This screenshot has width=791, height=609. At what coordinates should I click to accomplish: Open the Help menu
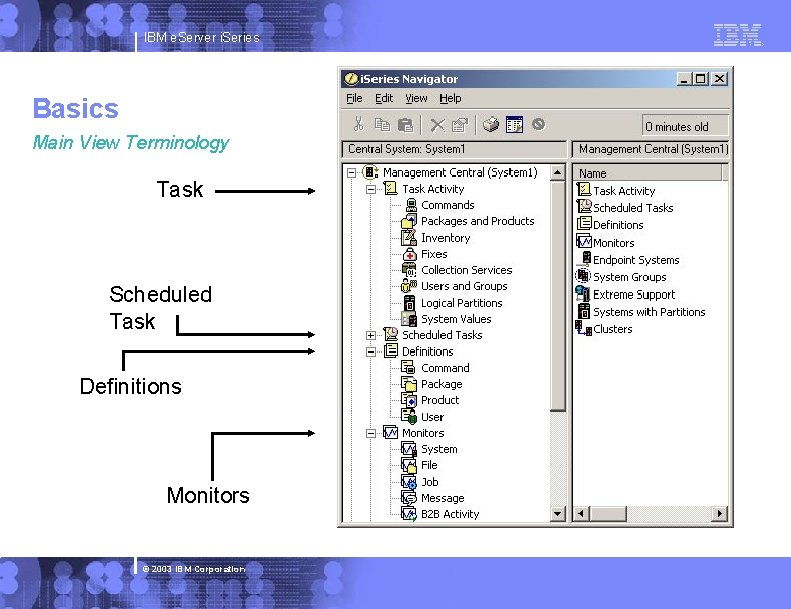click(450, 98)
